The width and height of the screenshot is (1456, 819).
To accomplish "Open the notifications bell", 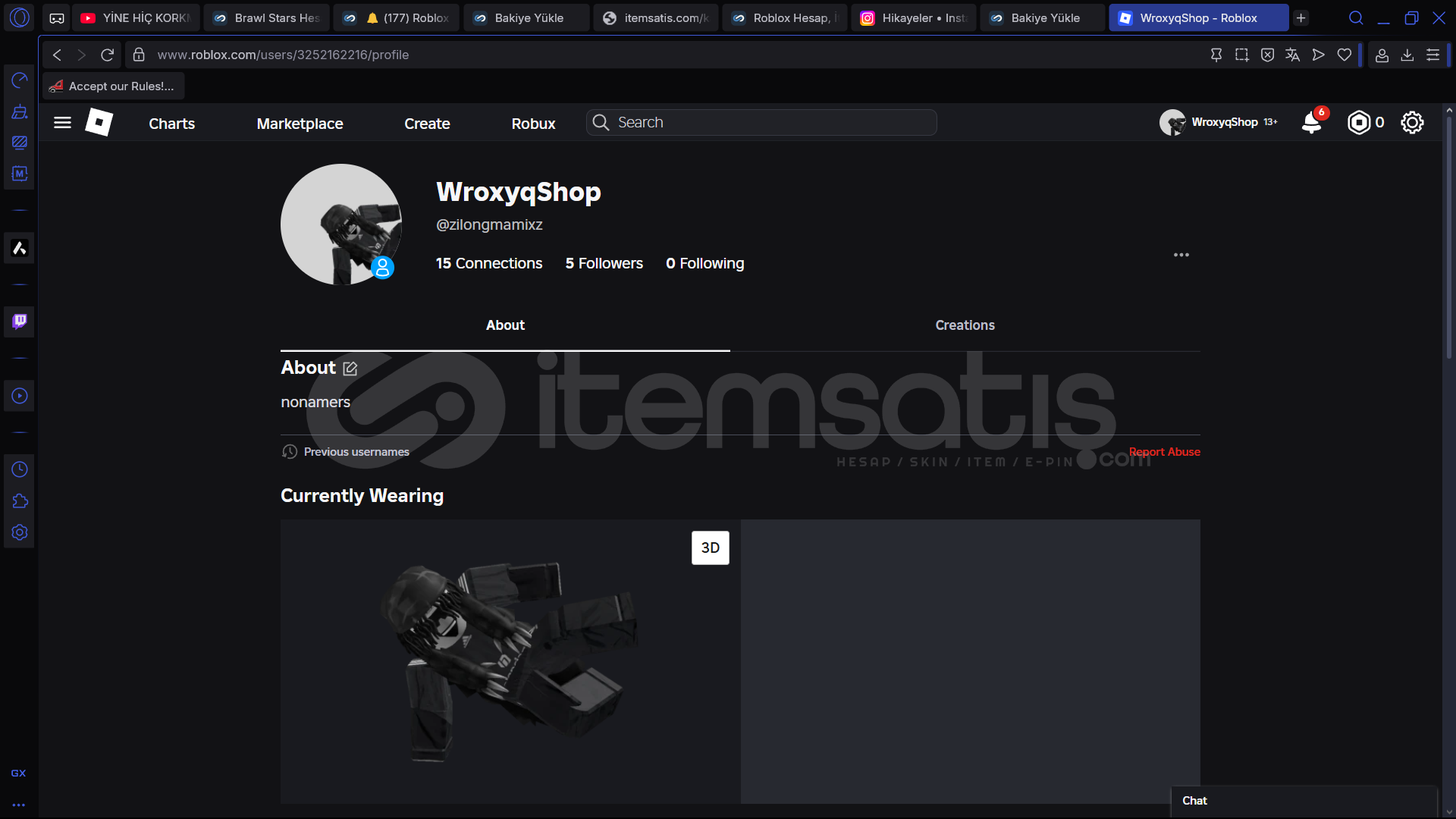I will [1311, 122].
